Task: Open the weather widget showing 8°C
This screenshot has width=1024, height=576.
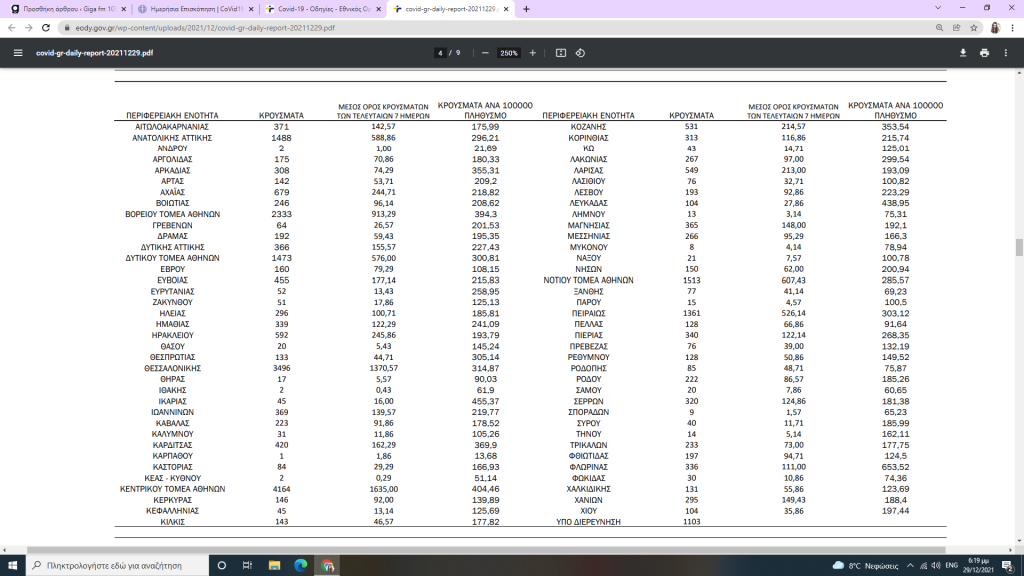Action: coord(867,566)
